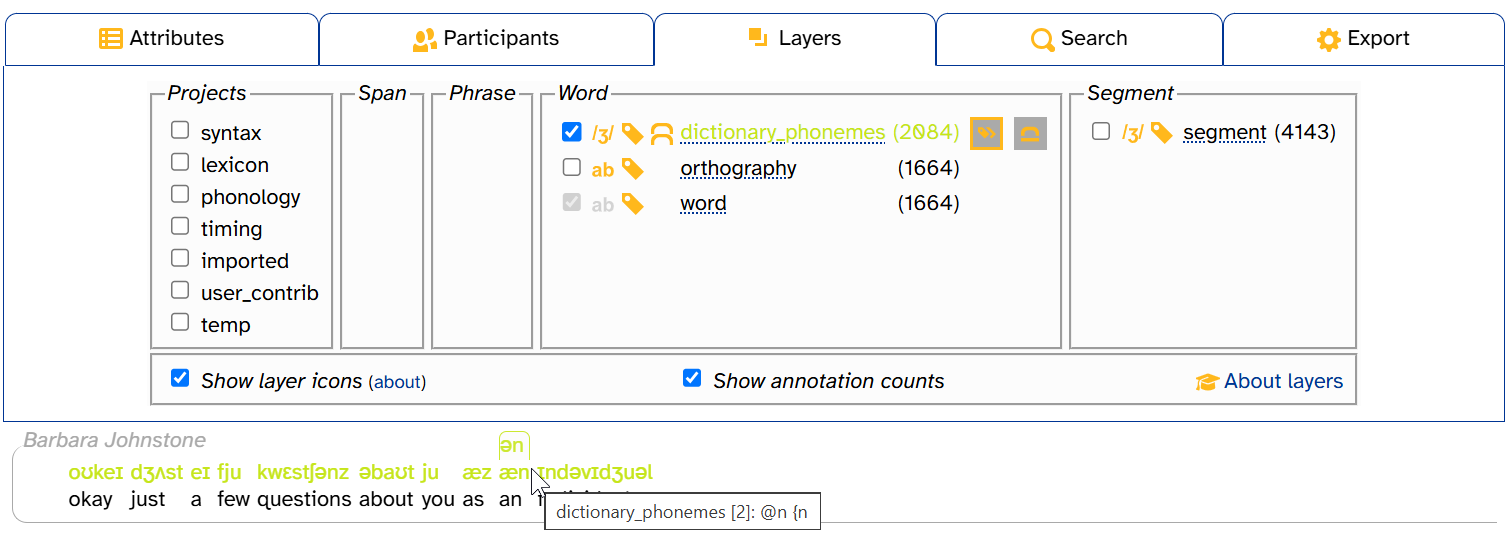Uncheck the dictionary_phonemes layer checkbox

572,132
